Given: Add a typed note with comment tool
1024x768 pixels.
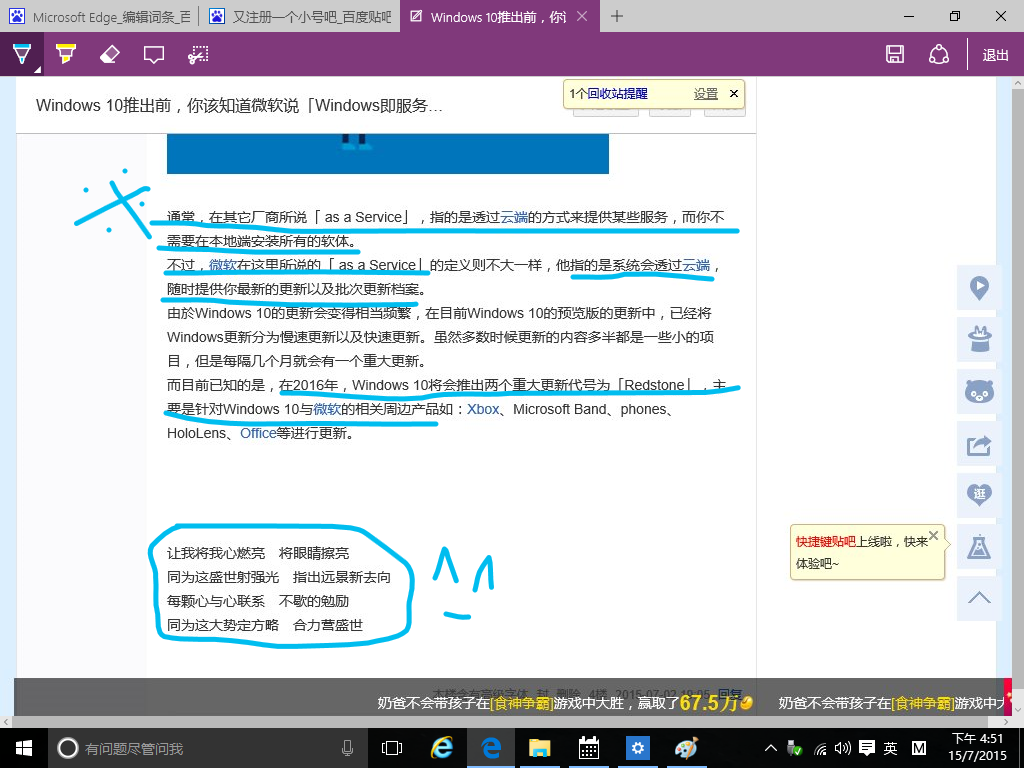Looking at the screenshot, I should (153, 54).
